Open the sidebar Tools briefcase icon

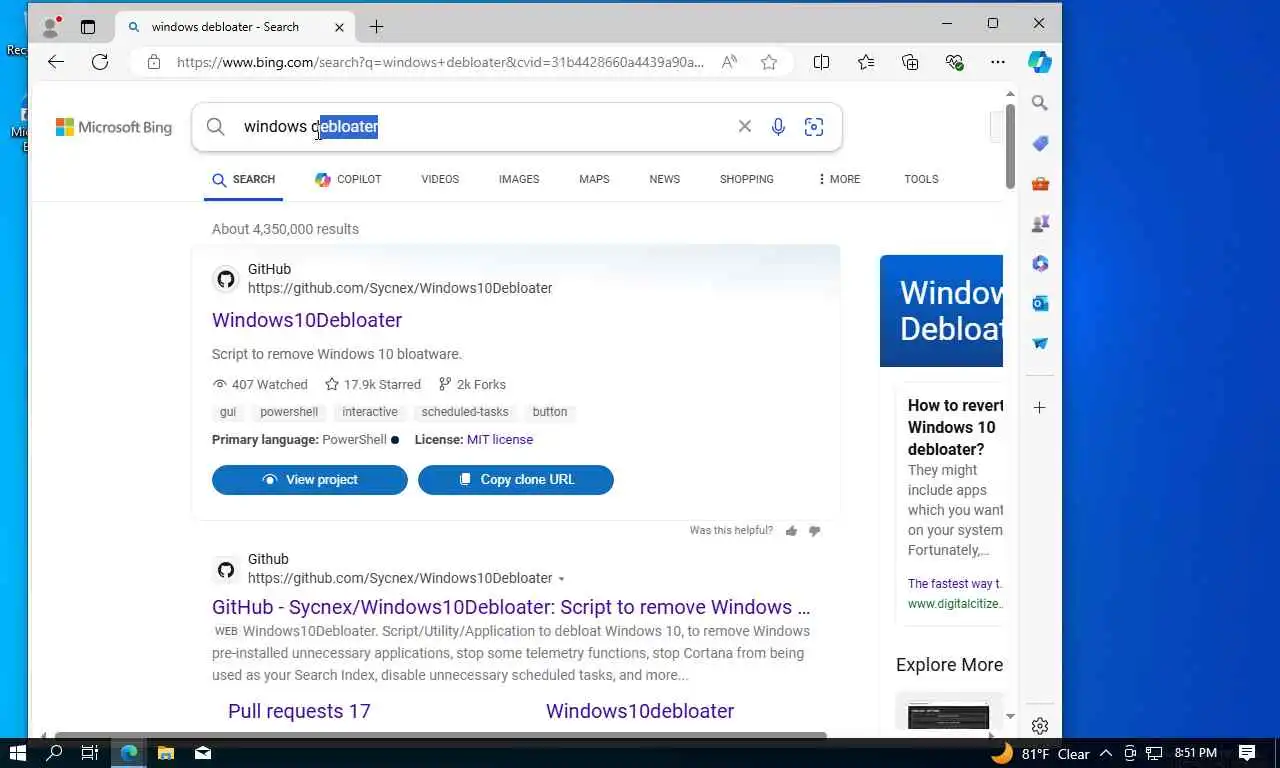pyautogui.click(x=1040, y=183)
